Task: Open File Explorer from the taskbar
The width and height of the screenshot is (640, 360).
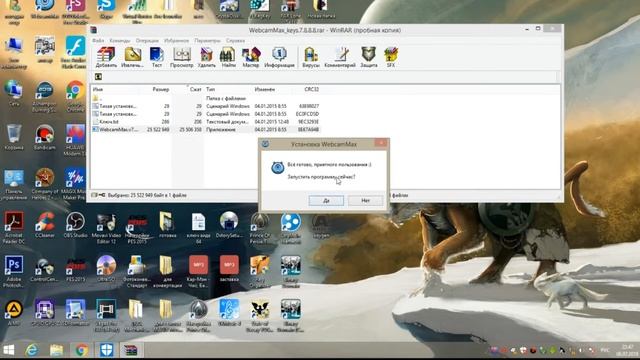Action: (x=56, y=350)
